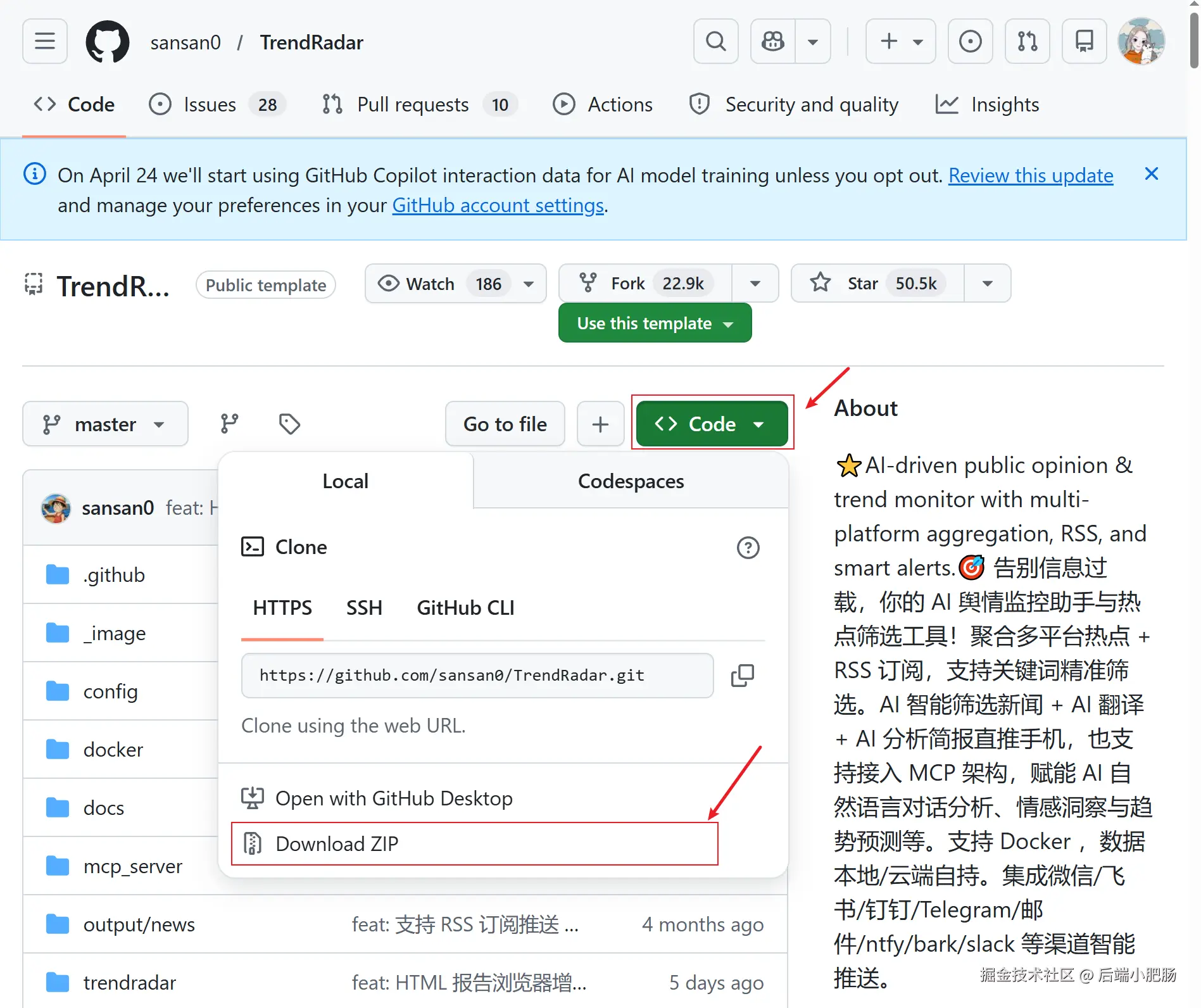Open the add file plus button
The image size is (1201, 1008).
pyautogui.click(x=600, y=424)
